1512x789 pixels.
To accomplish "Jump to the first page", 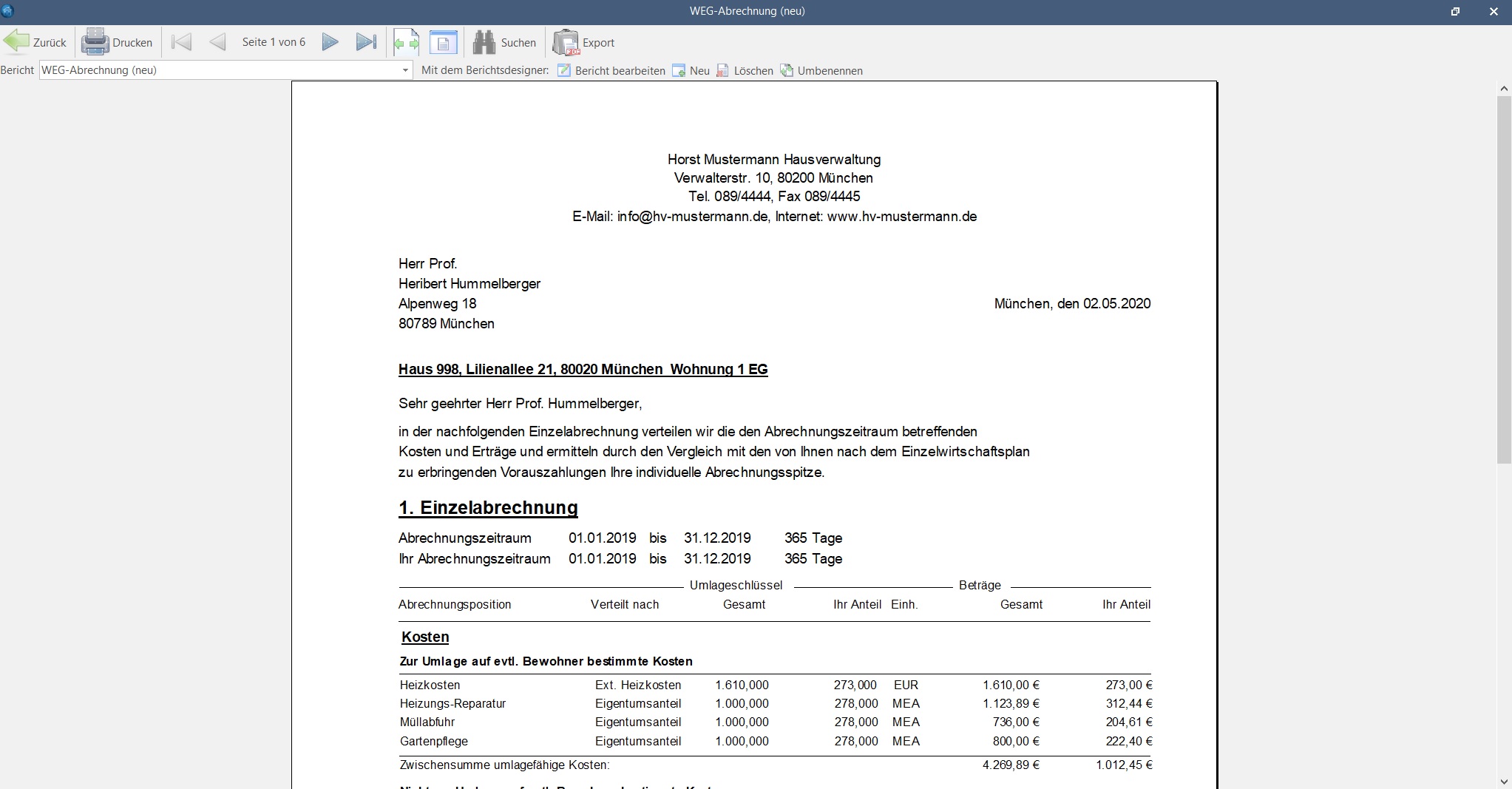I will [x=181, y=42].
